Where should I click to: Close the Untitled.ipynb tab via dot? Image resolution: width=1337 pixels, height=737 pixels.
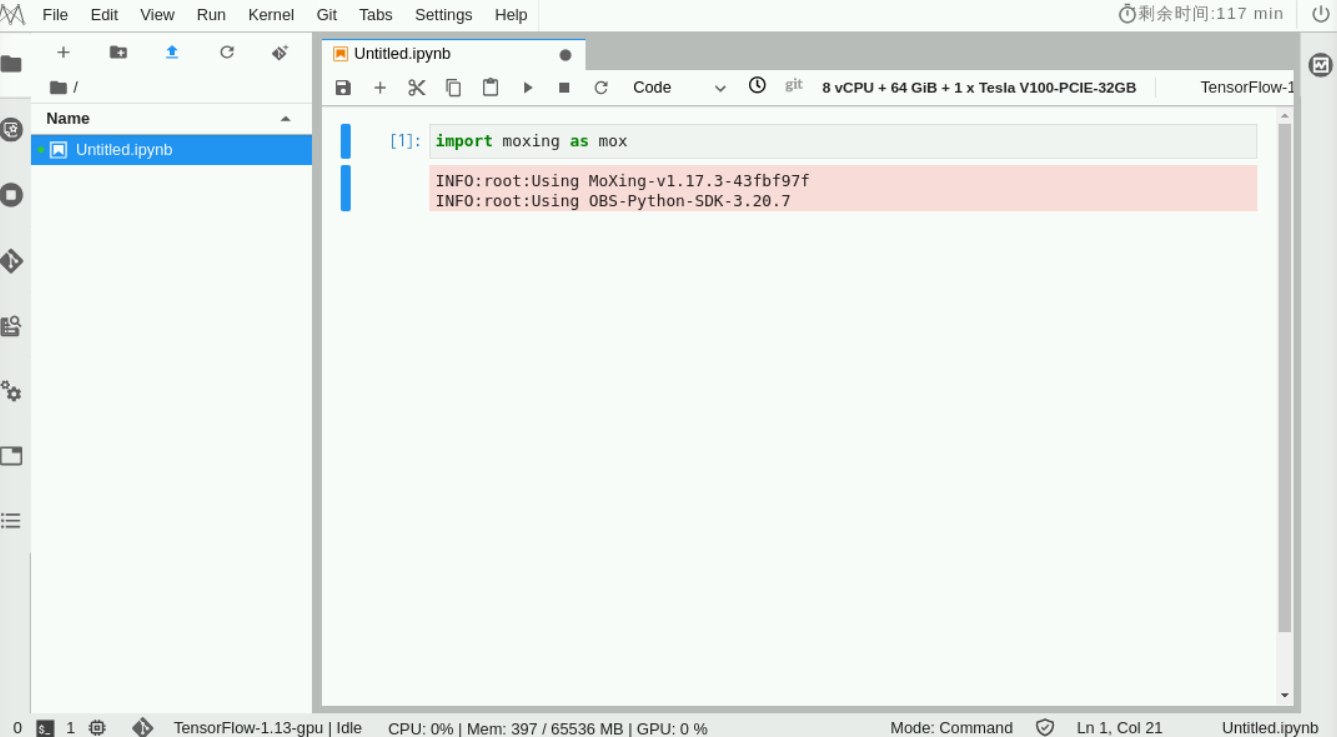click(x=565, y=55)
